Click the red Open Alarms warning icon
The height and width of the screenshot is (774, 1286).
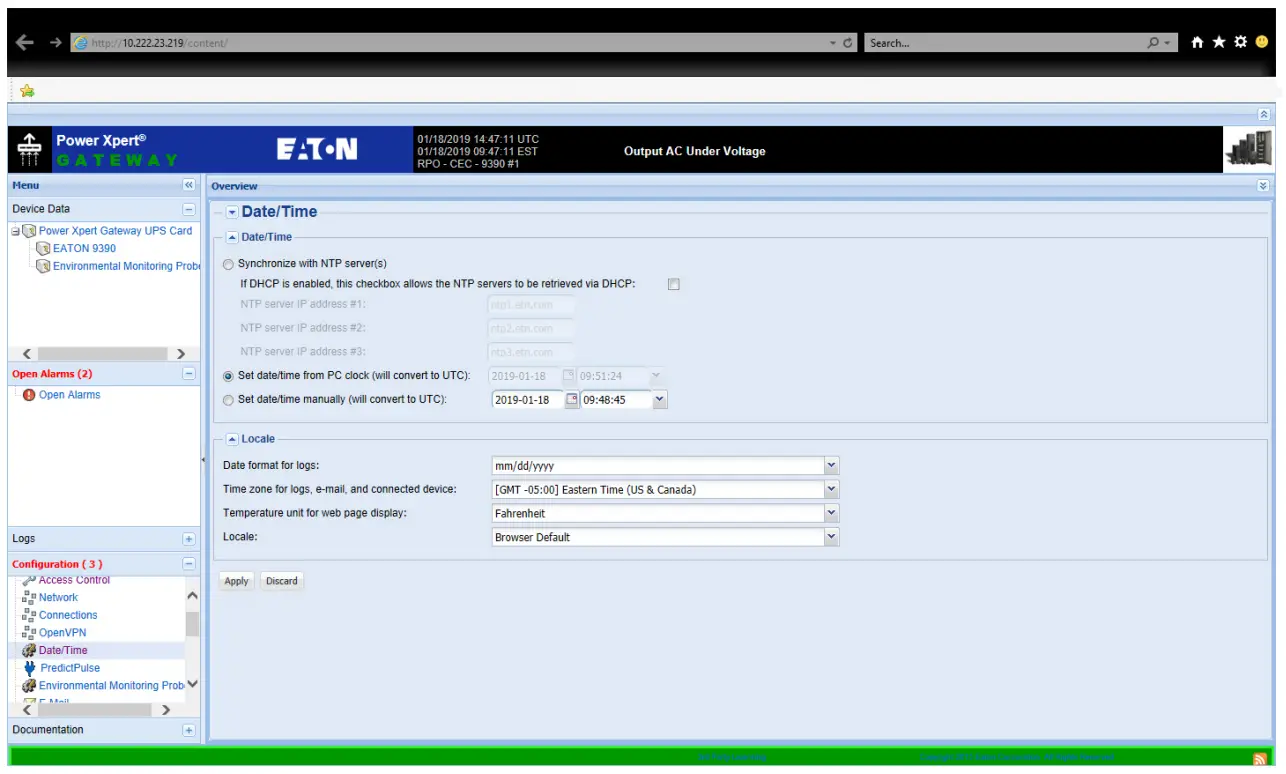(x=29, y=395)
